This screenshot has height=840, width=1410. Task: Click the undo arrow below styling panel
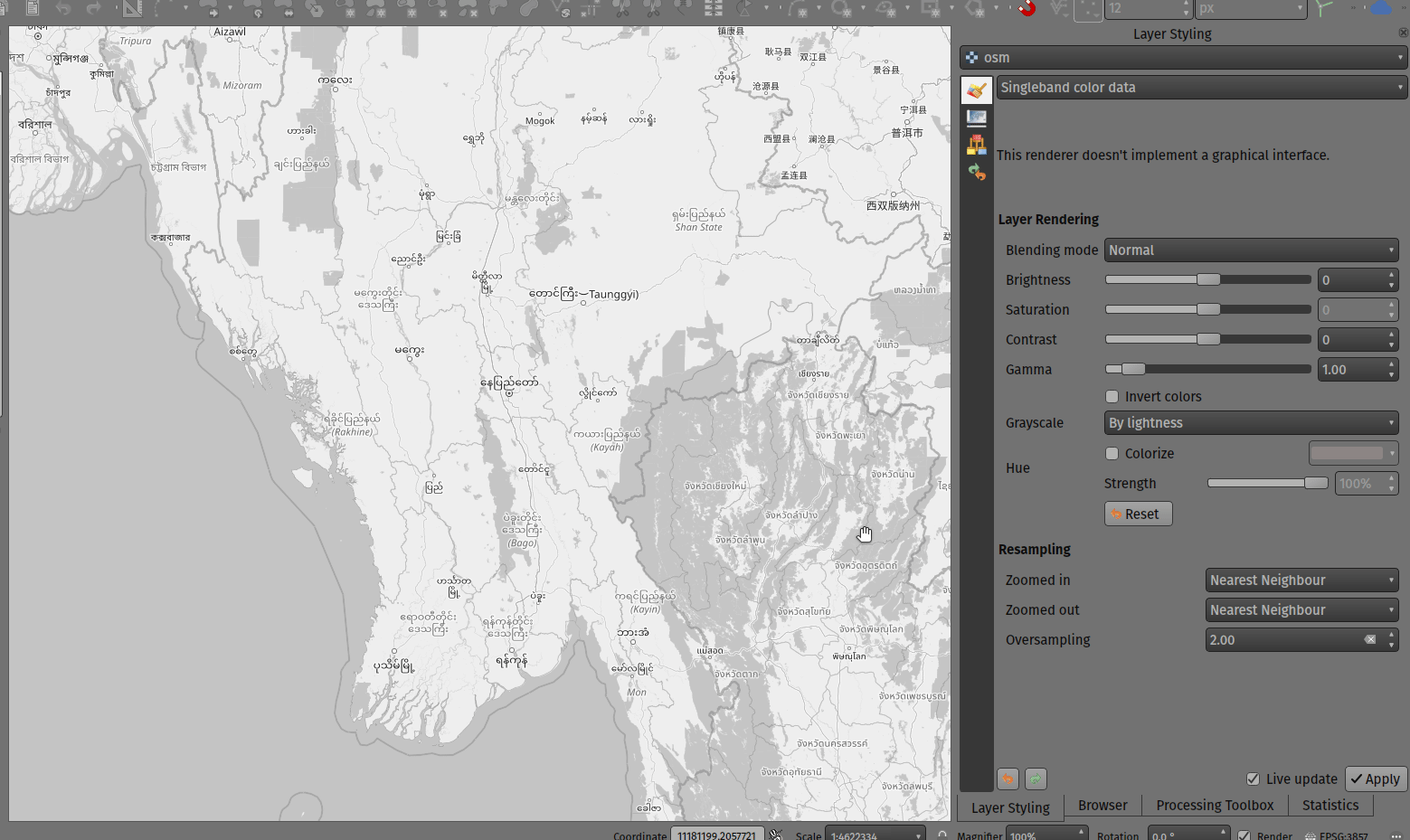(1008, 779)
